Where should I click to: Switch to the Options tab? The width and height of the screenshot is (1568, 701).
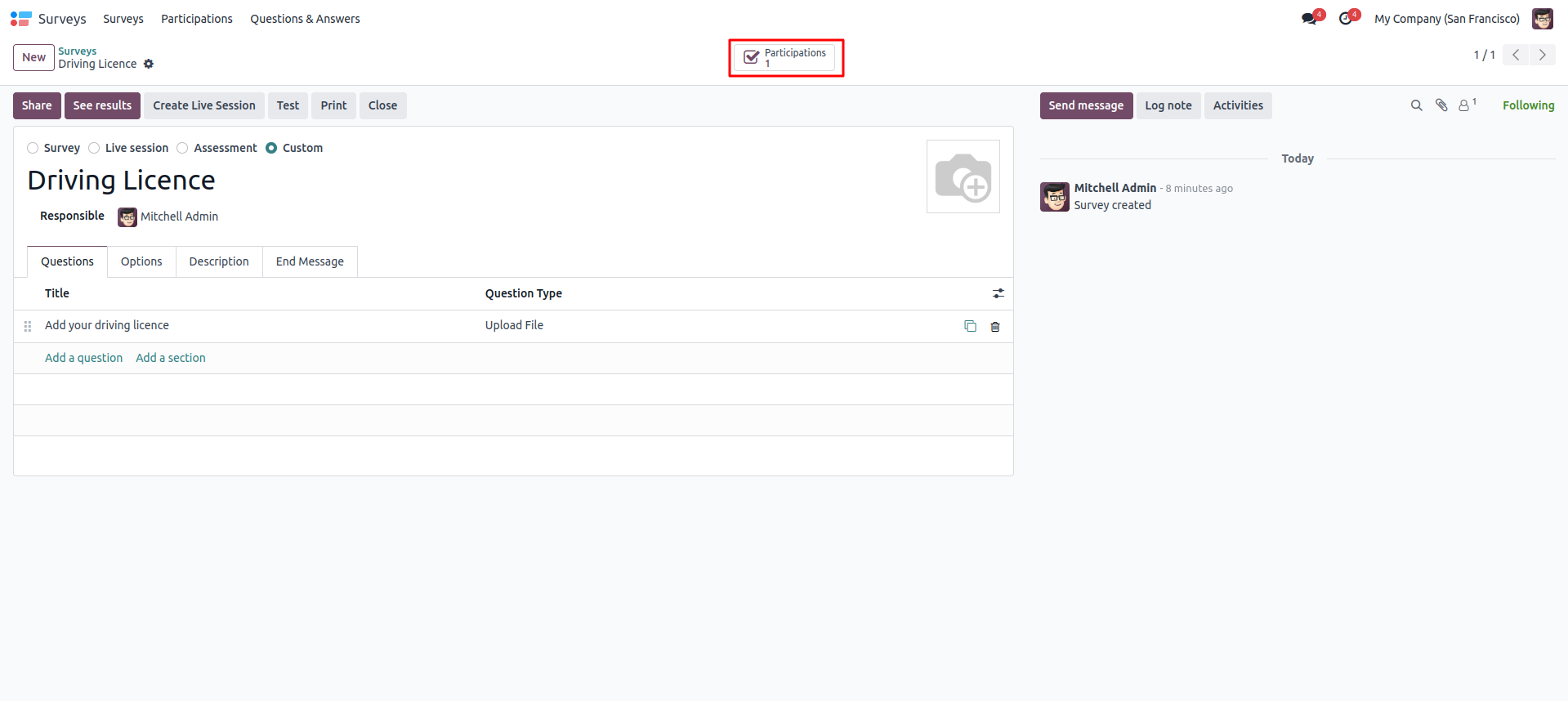point(141,261)
